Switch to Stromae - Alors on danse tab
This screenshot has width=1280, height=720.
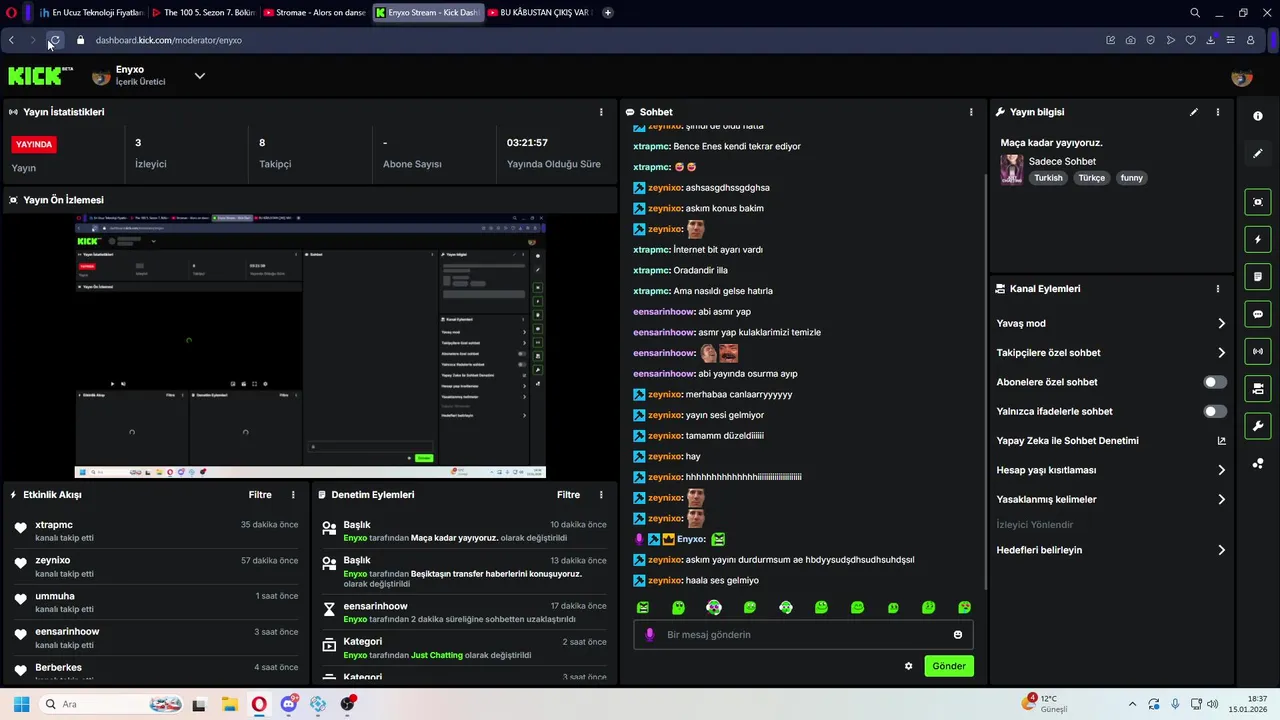(x=315, y=13)
